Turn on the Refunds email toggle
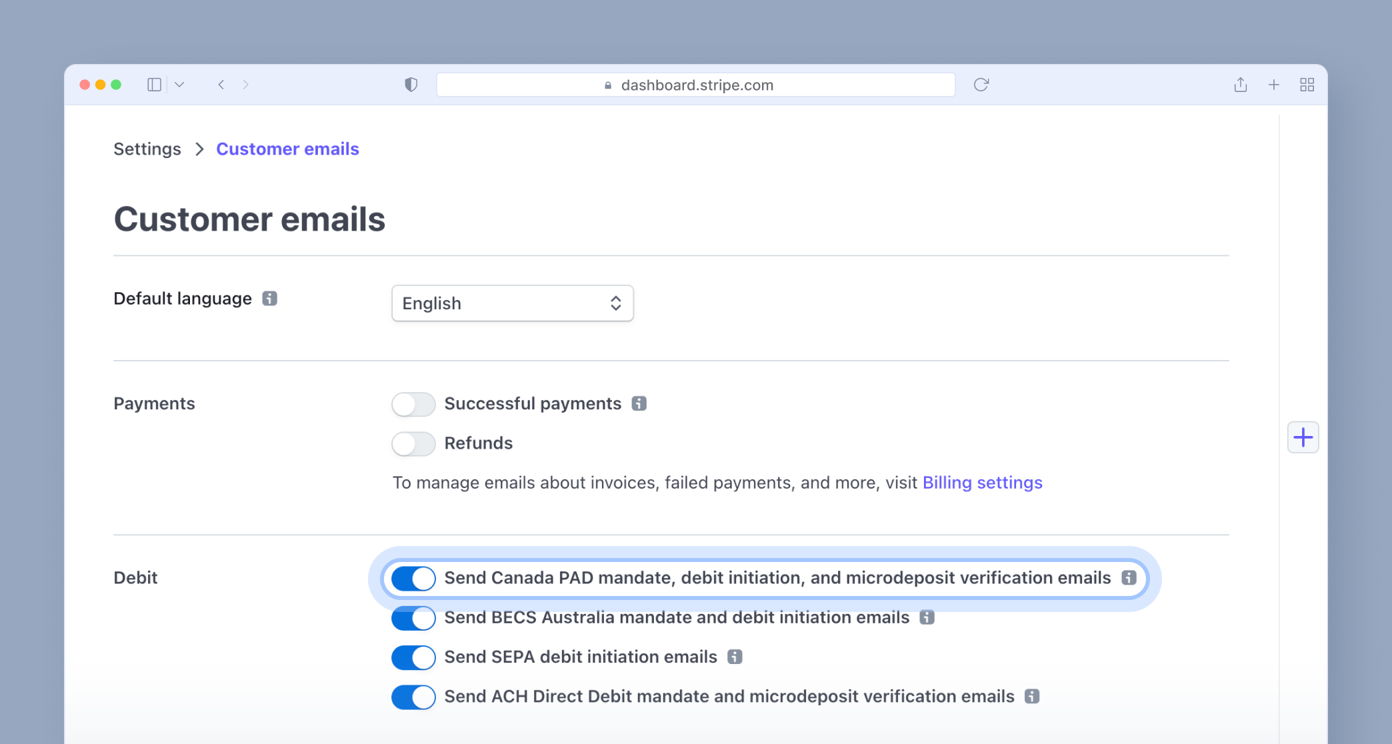Screen dimensions: 1392x744 click(413, 443)
